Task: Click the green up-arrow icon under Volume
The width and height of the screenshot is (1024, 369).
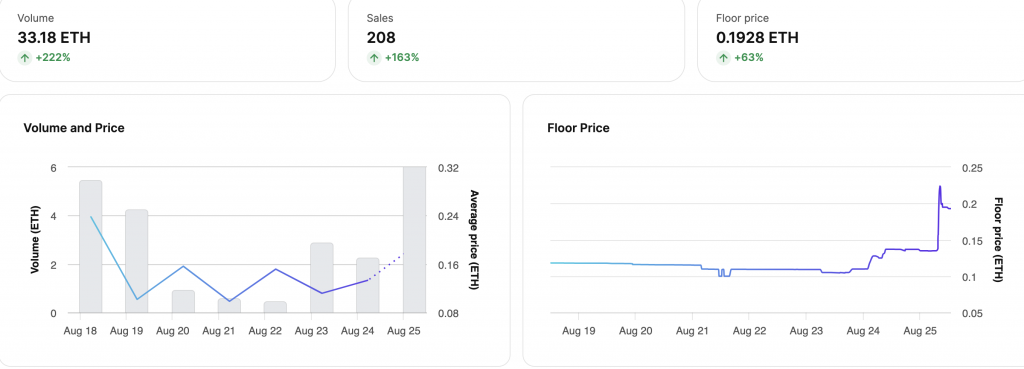Action: pyautogui.click(x=24, y=57)
